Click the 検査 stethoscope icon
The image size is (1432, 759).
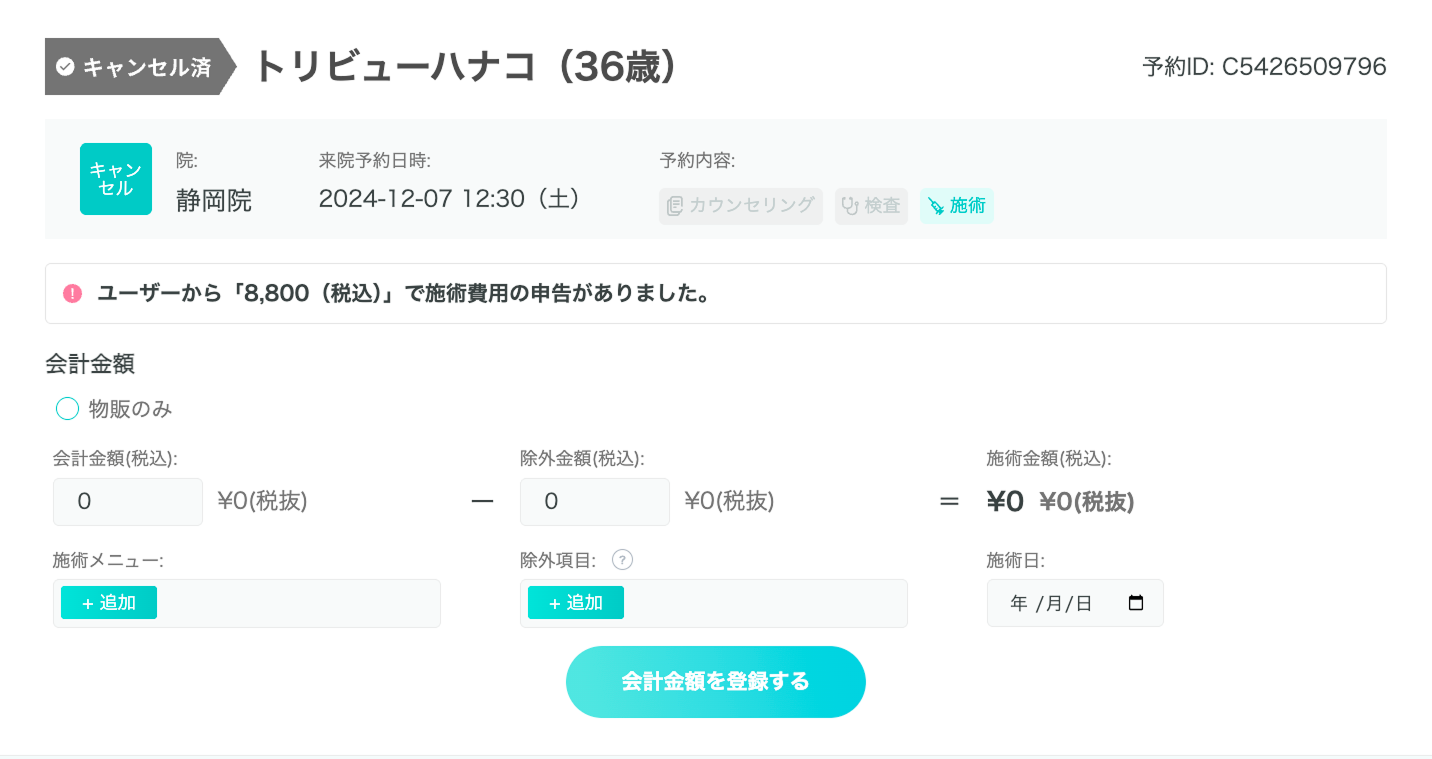pos(850,206)
